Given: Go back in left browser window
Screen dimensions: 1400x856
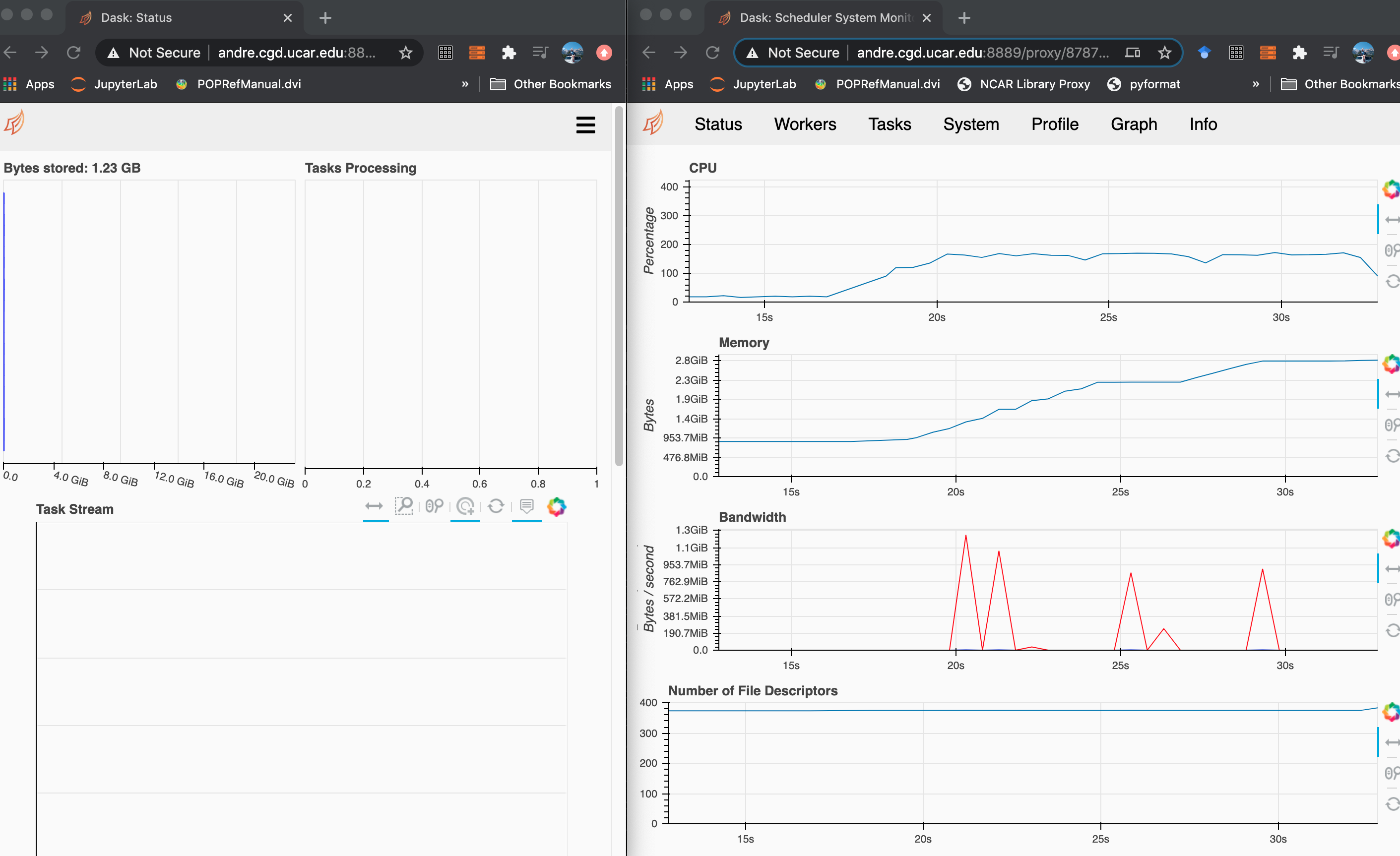Looking at the screenshot, I should [10, 53].
